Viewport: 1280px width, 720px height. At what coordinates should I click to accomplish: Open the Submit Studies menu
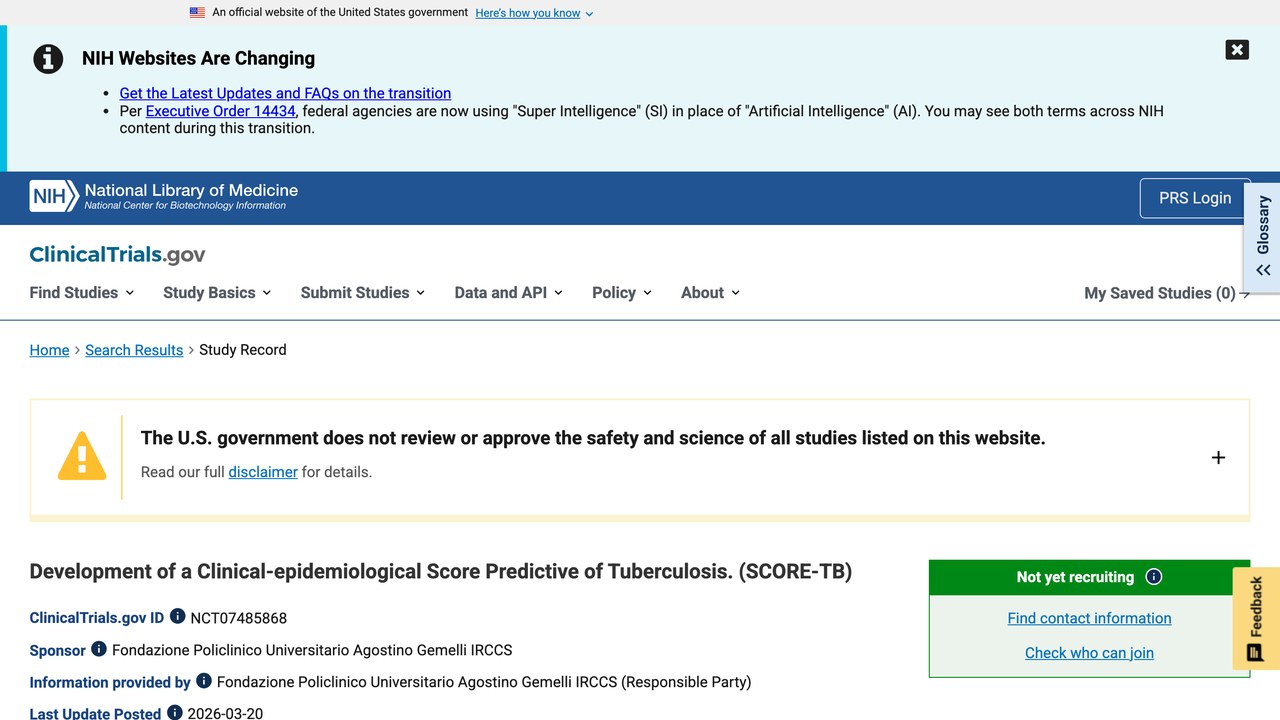(363, 293)
